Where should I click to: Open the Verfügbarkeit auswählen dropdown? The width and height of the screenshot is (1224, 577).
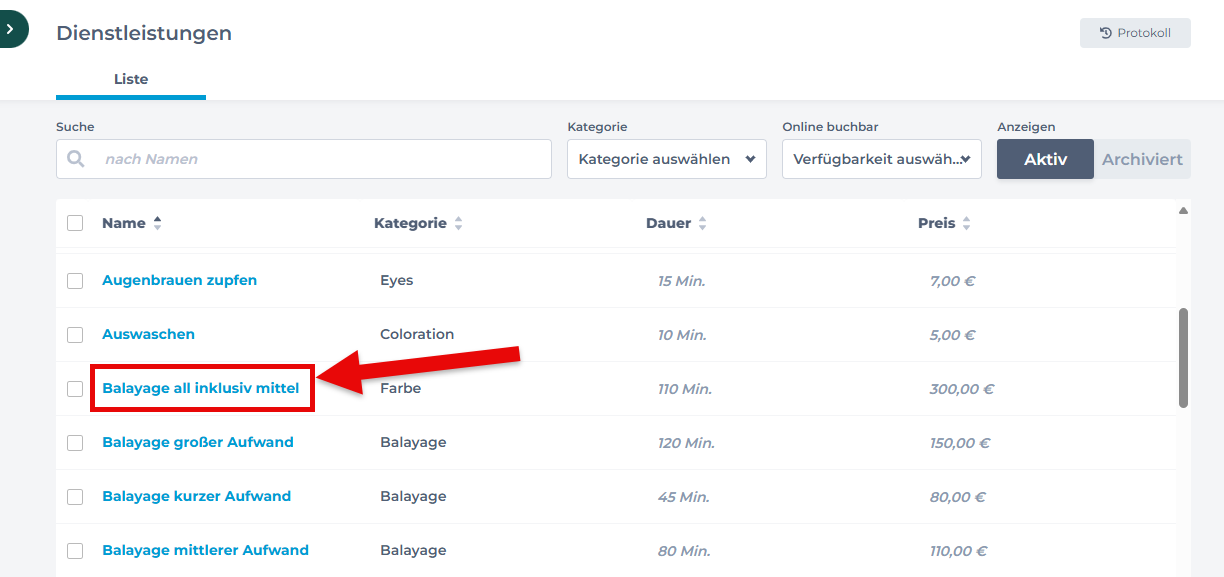tap(882, 159)
